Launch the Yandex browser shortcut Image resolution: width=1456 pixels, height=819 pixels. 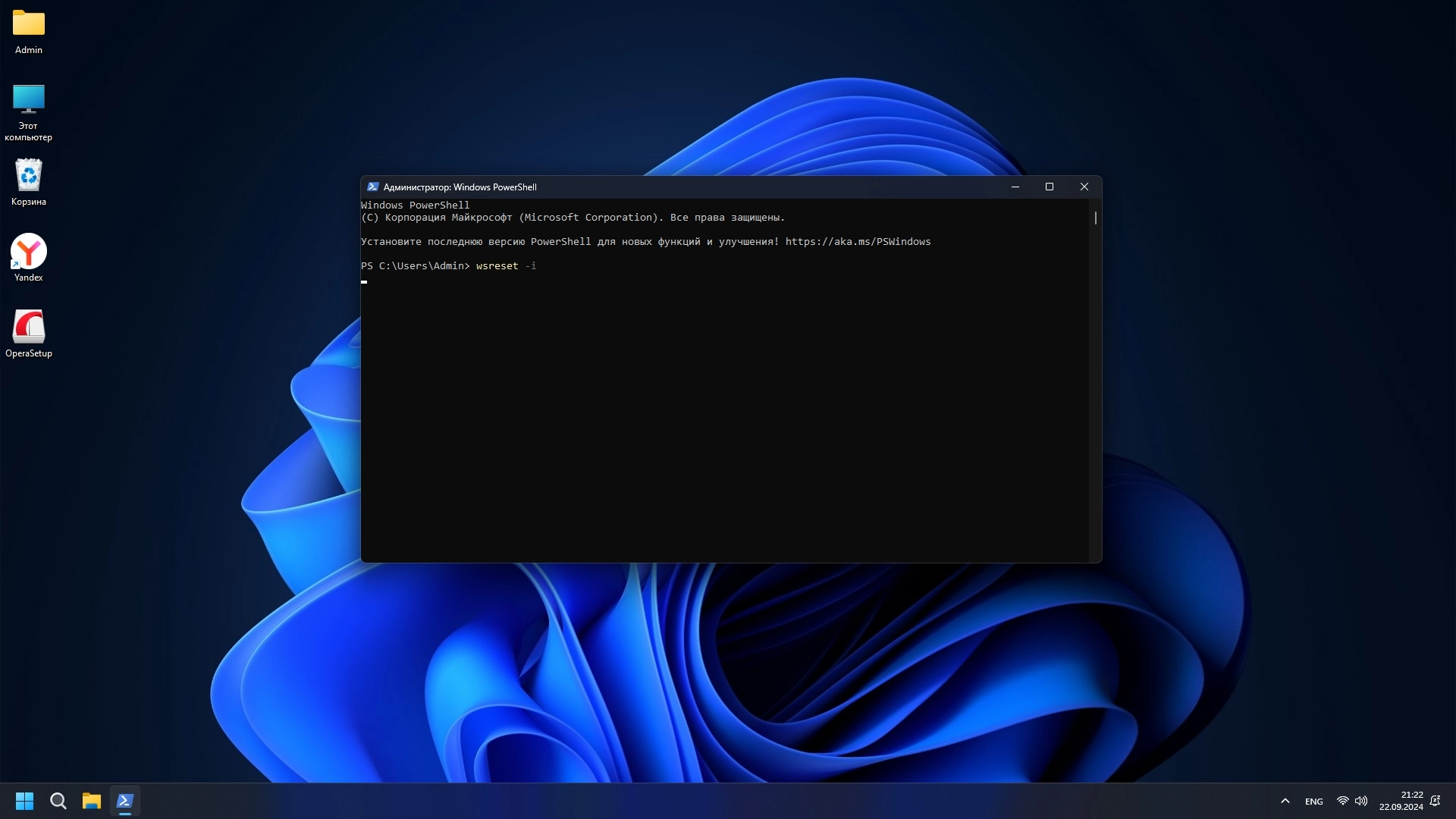[29, 252]
